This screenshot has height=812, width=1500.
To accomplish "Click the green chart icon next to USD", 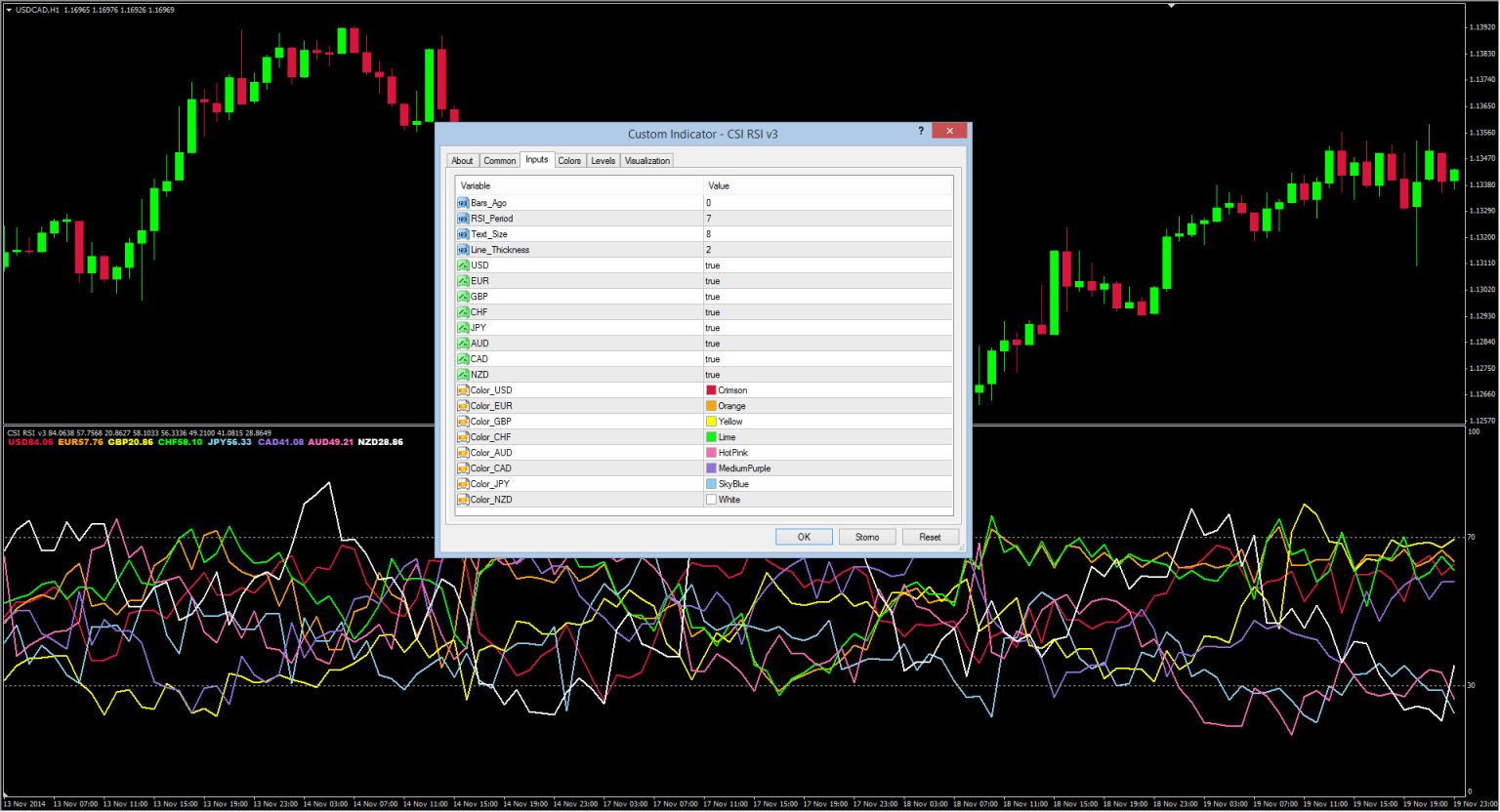I will tap(462, 264).
